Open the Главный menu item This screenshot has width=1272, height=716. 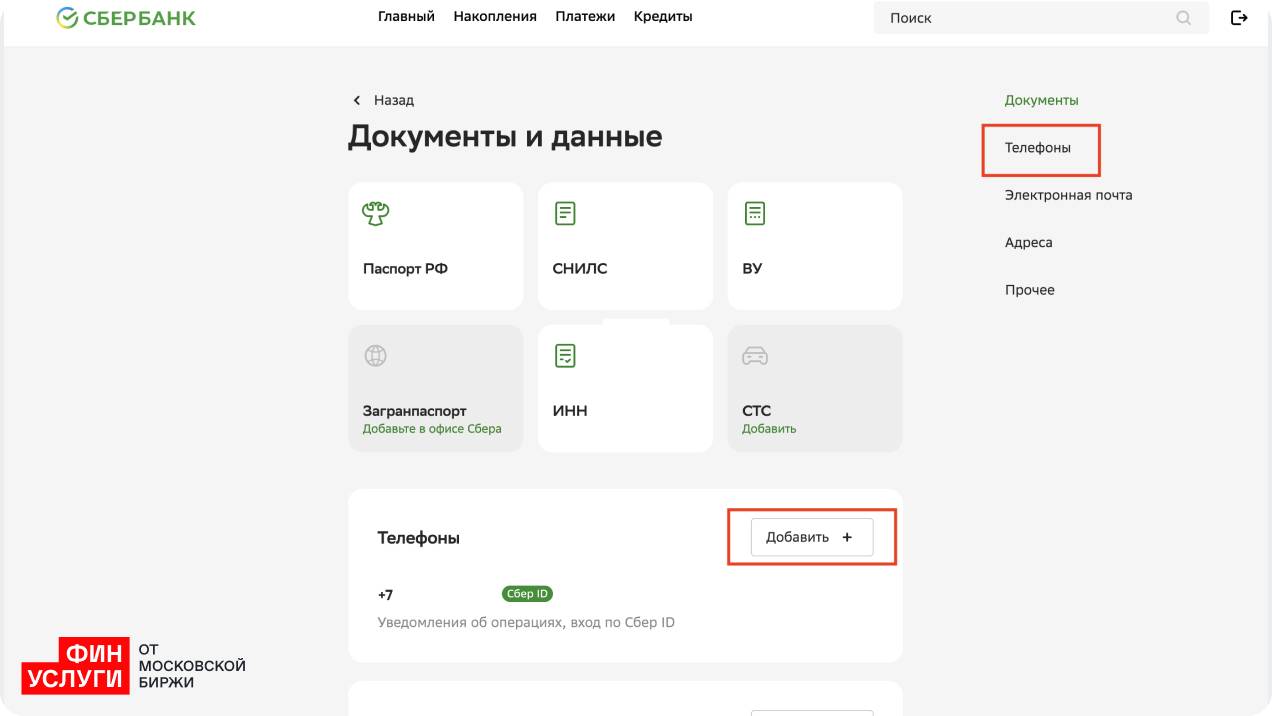pos(406,17)
